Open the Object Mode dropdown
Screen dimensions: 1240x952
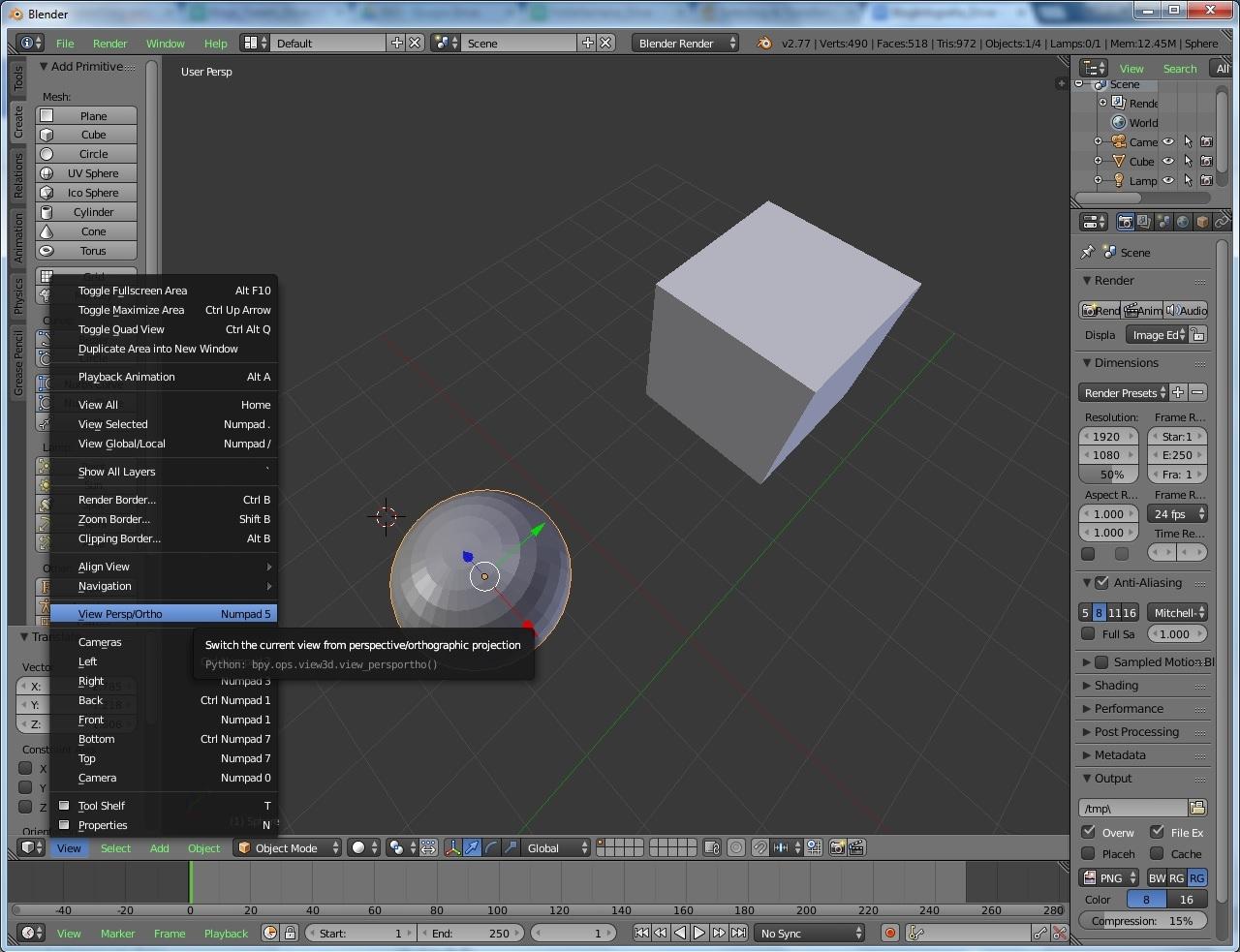(287, 847)
